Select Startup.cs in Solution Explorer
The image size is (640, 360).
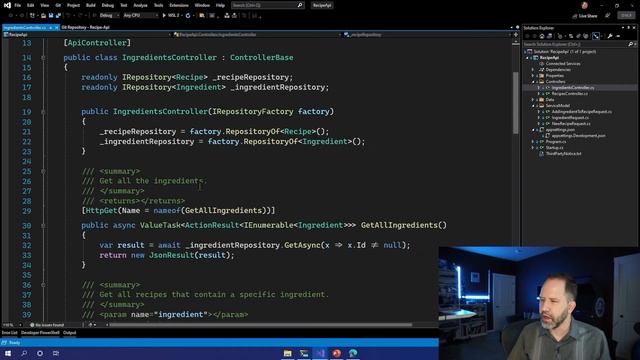click(554, 148)
